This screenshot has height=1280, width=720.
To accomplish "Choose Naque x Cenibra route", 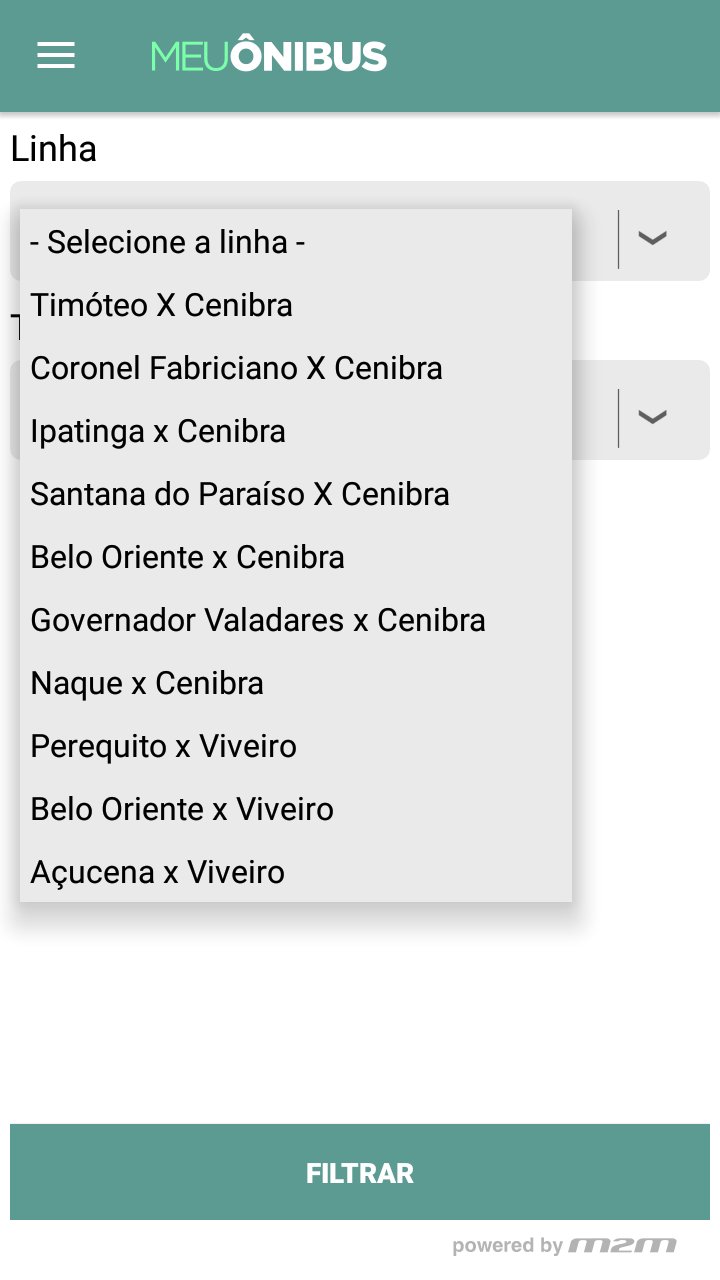I will pyautogui.click(x=147, y=683).
